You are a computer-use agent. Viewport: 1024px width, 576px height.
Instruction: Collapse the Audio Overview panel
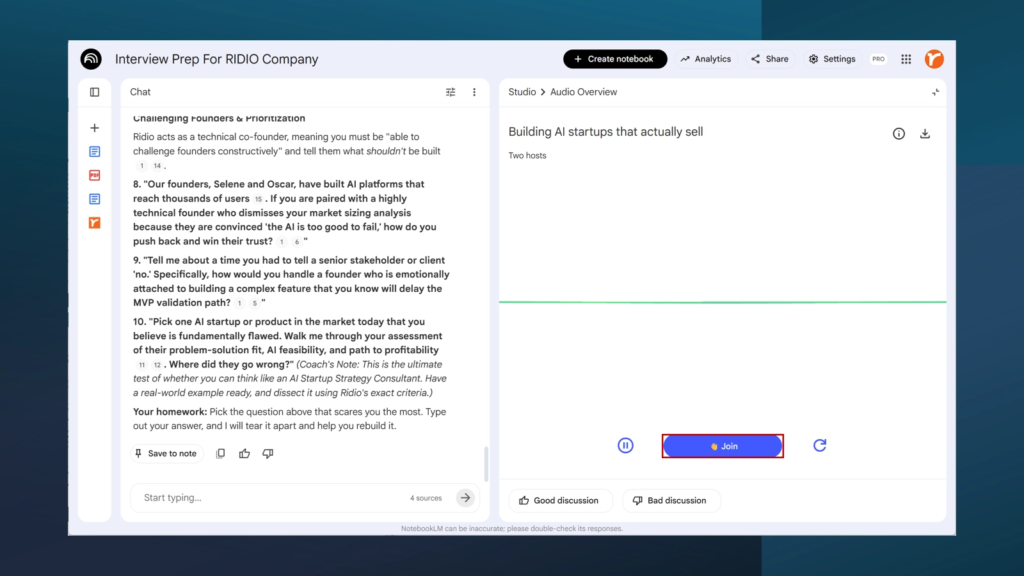click(935, 92)
